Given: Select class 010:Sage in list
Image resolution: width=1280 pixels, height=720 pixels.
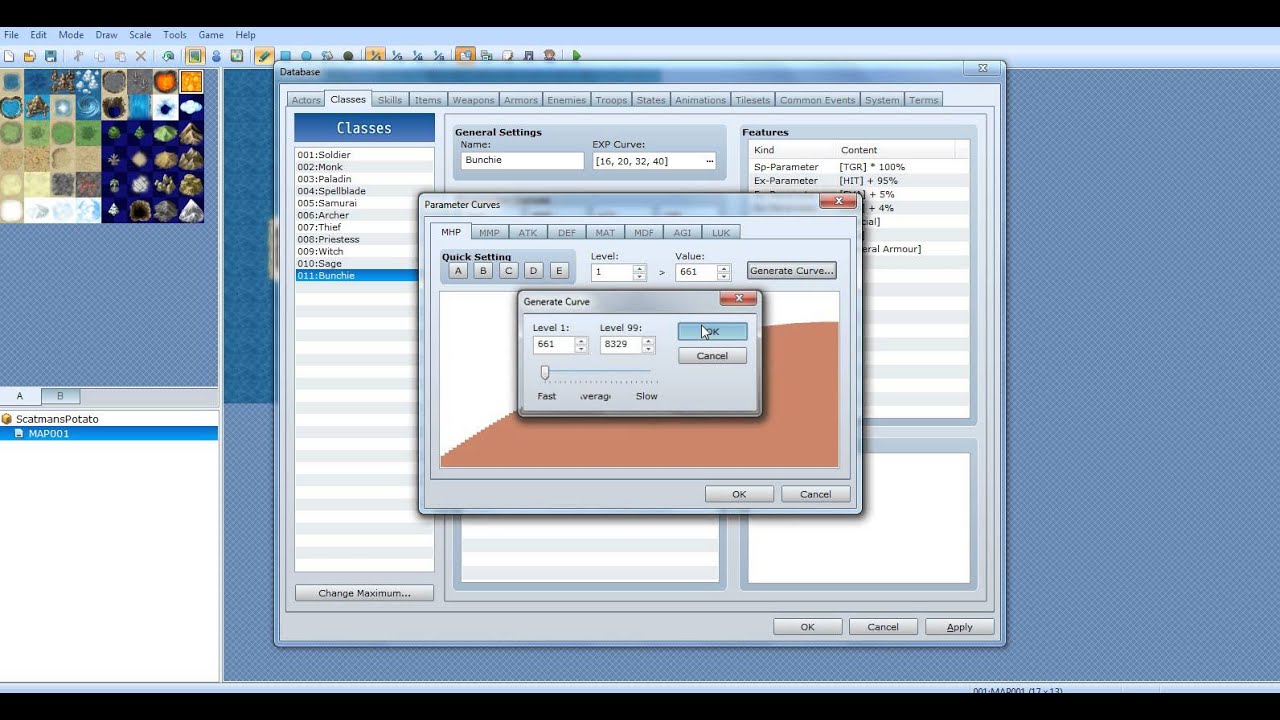Looking at the screenshot, I should [364, 263].
